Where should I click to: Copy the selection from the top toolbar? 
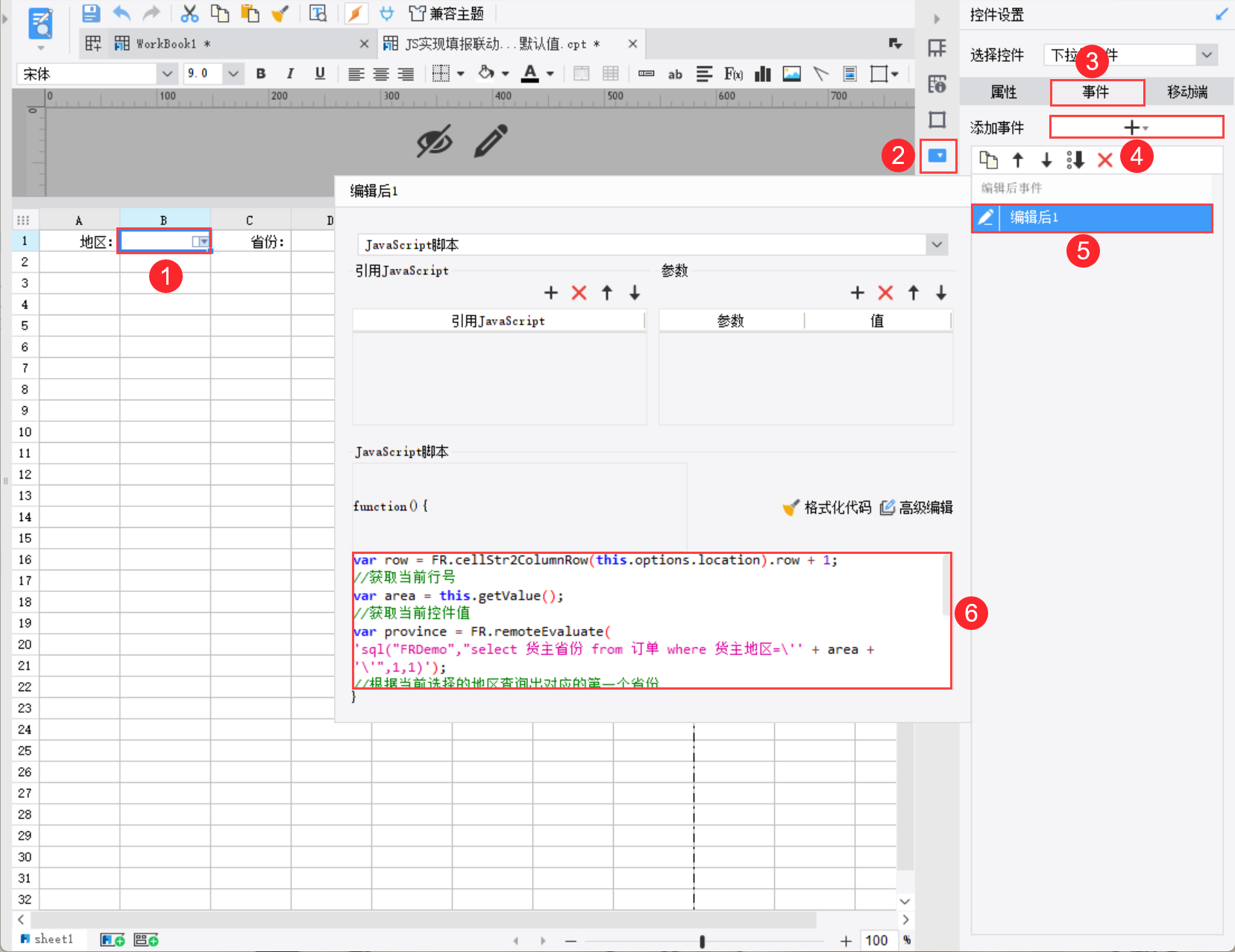click(220, 13)
